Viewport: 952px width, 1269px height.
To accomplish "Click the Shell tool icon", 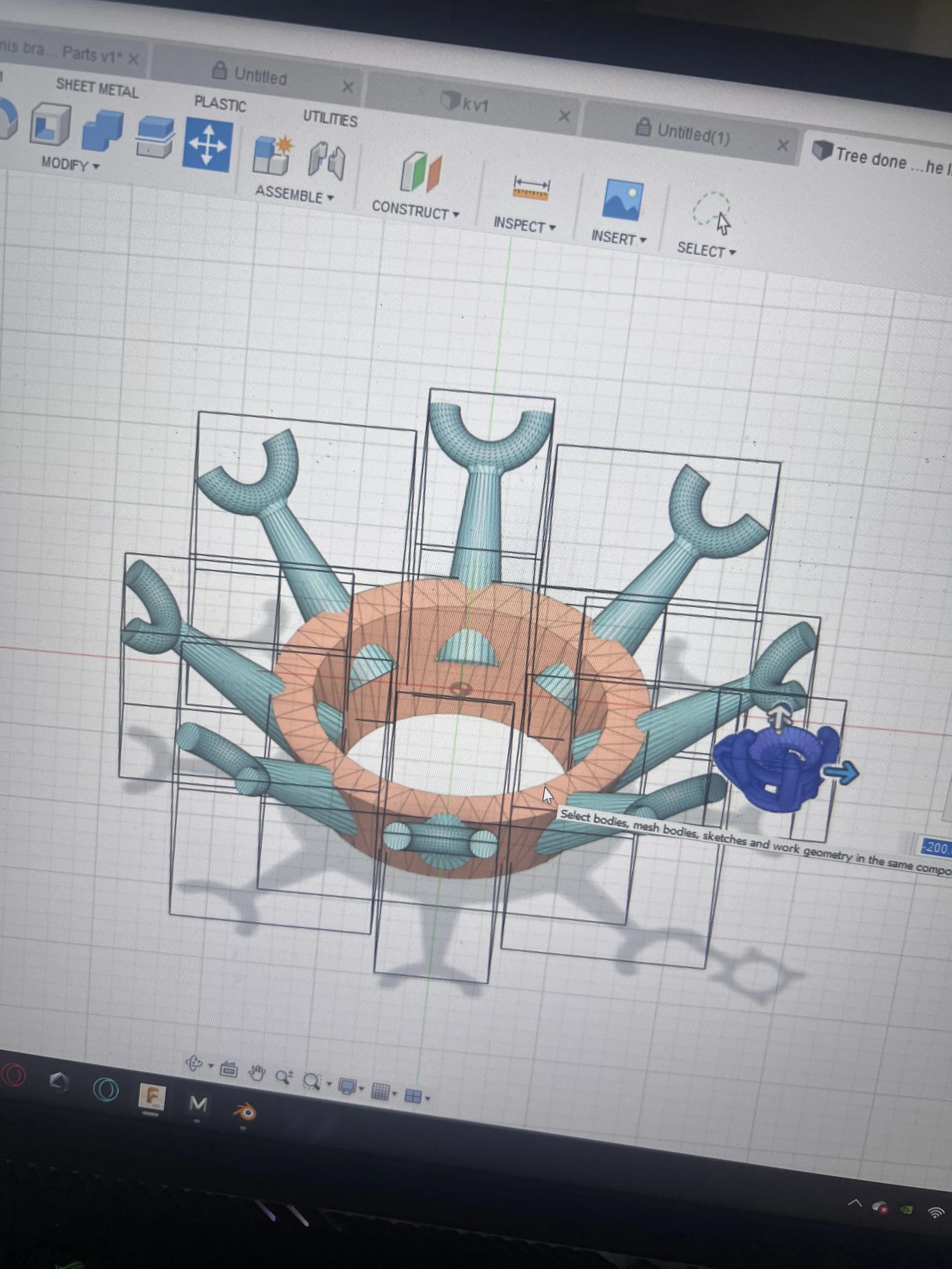I will coord(51,124).
